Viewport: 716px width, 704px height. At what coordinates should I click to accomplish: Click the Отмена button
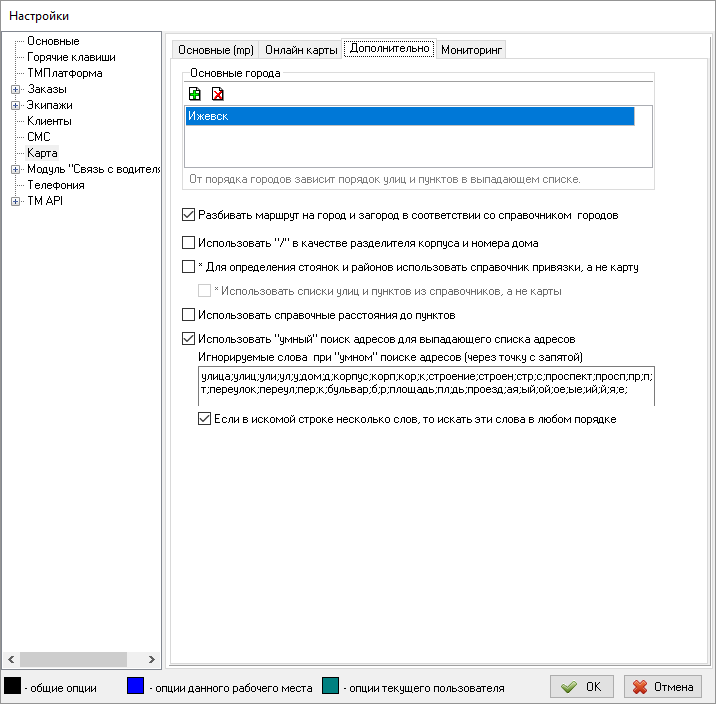pos(664,687)
